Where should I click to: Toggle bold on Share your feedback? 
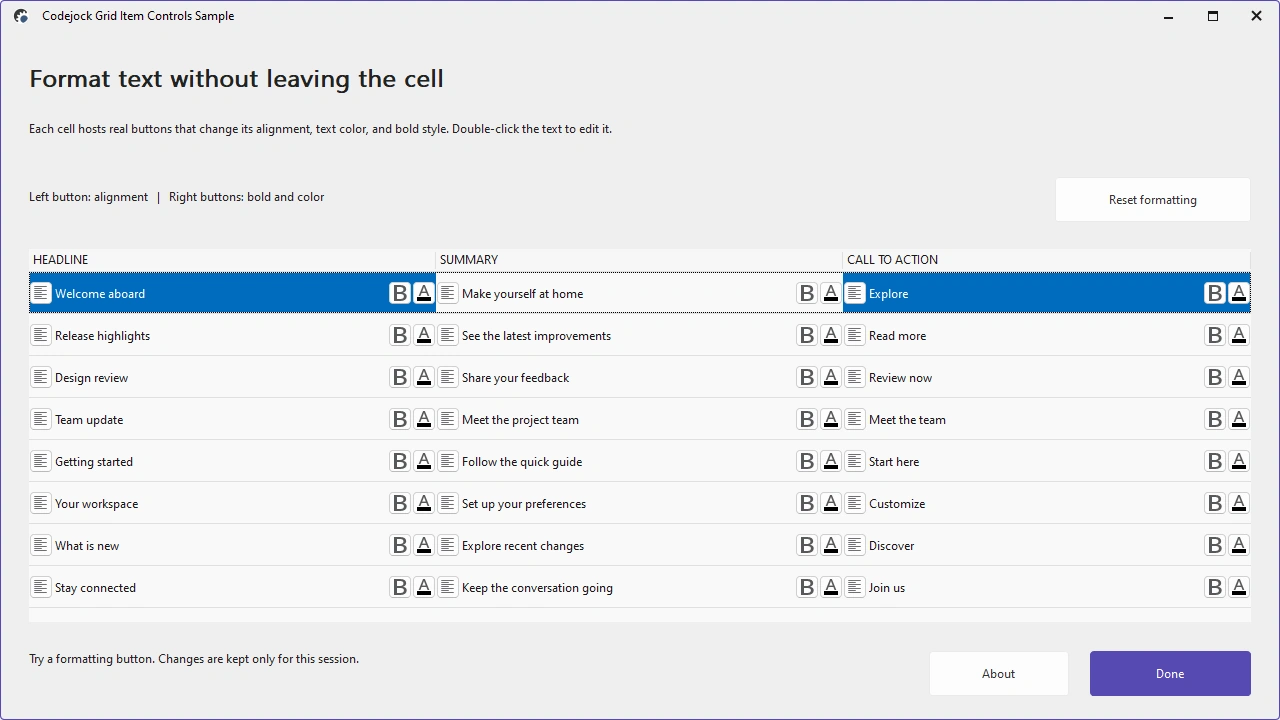click(807, 377)
